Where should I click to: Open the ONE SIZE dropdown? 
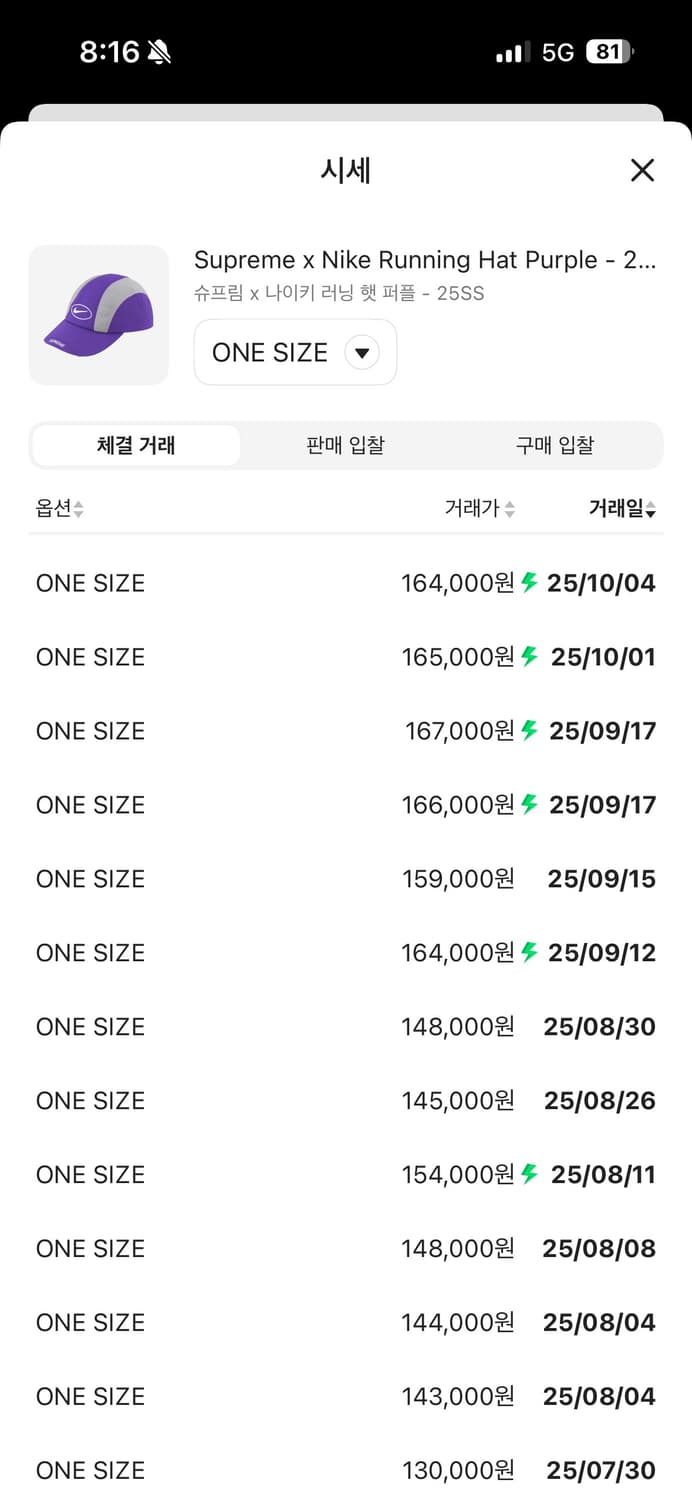click(295, 352)
